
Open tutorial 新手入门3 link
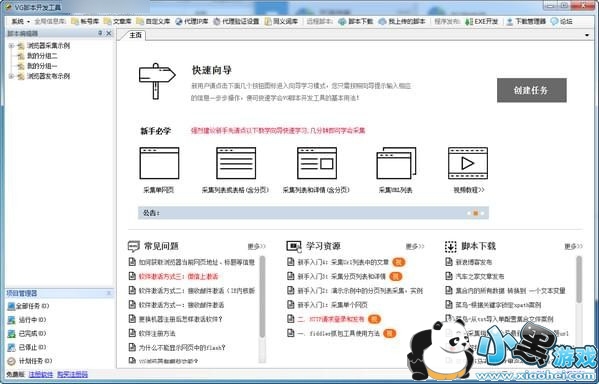[342, 277]
